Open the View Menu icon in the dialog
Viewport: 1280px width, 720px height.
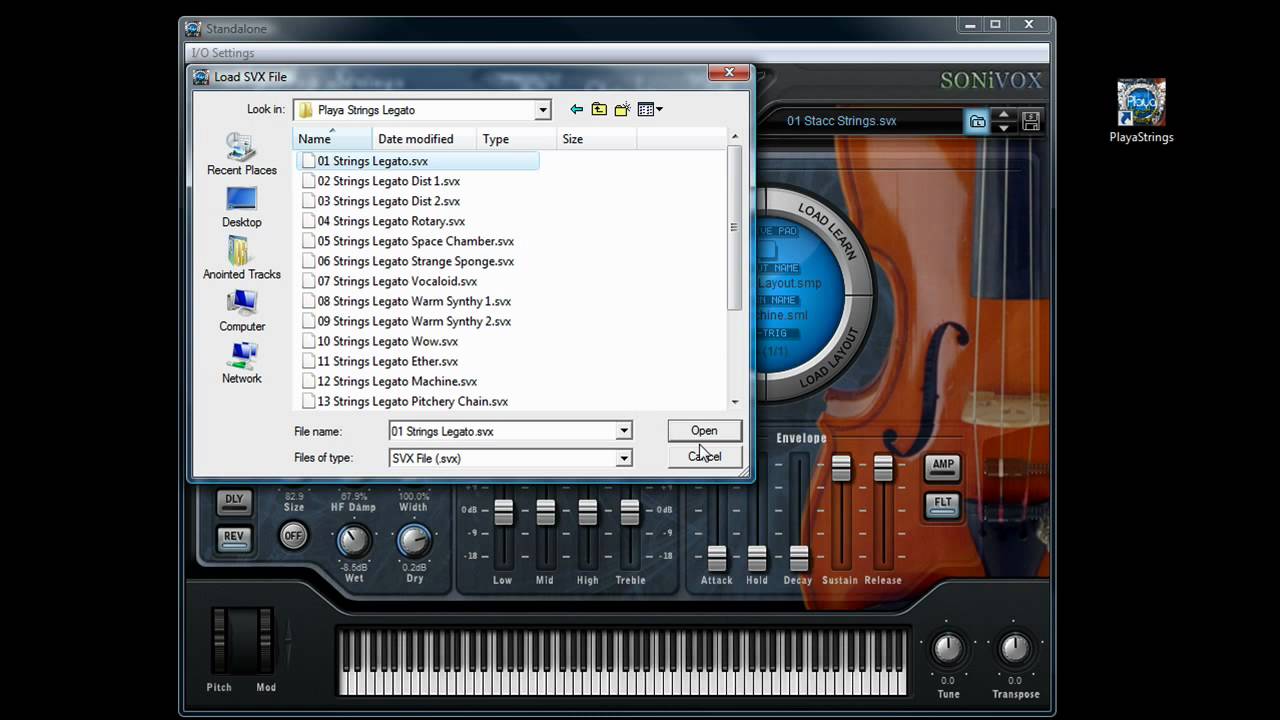tap(650, 110)
